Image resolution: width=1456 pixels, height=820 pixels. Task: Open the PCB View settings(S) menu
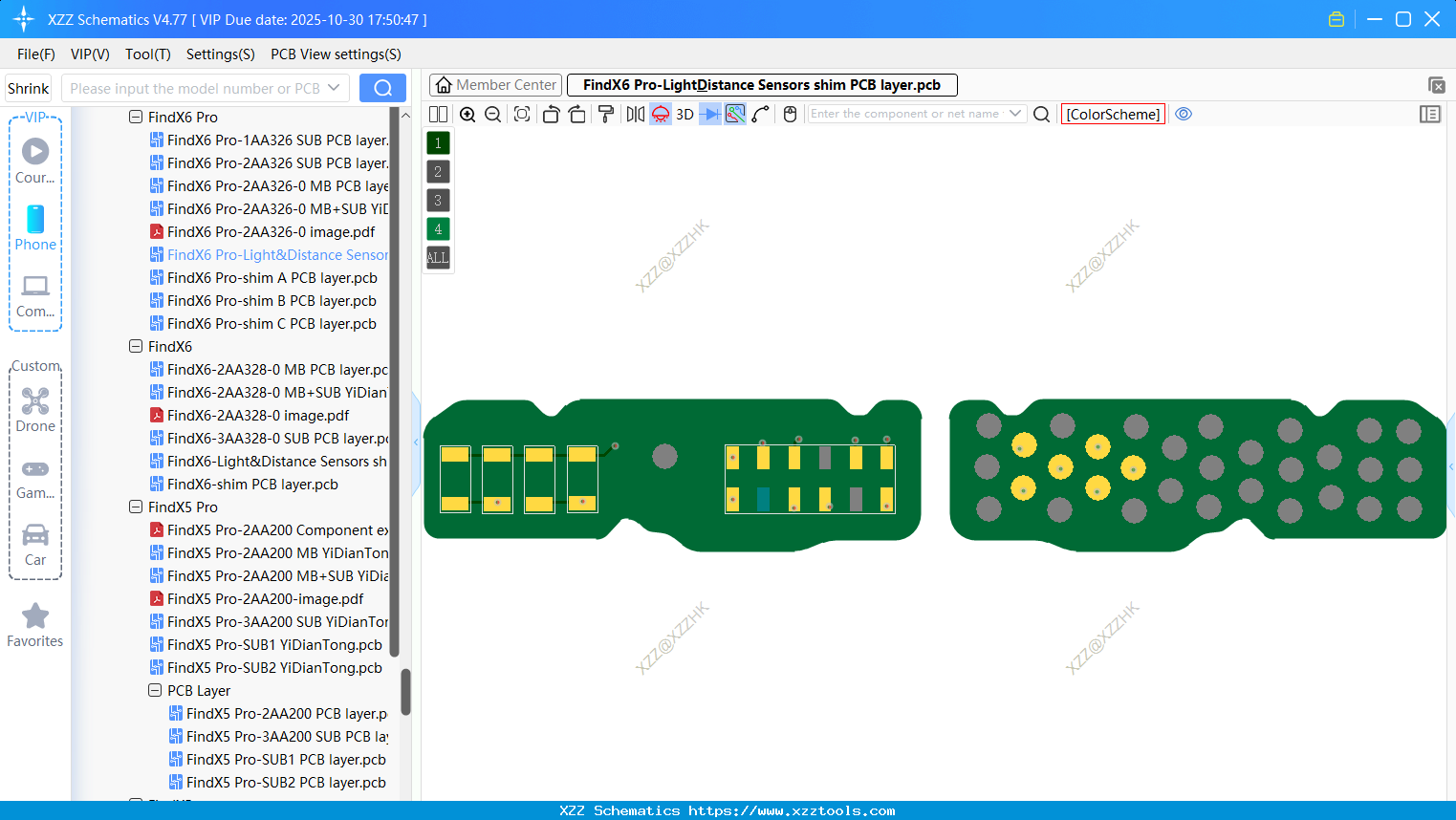336,54
